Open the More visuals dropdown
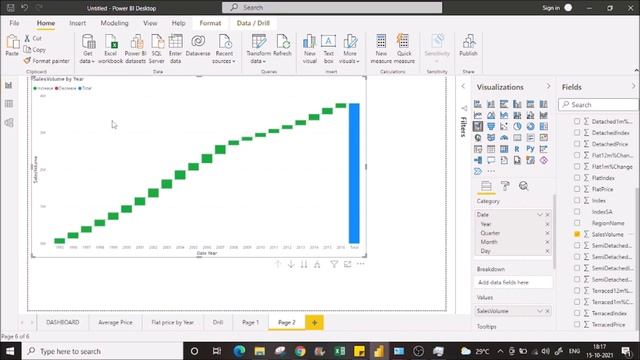This screenshot has height=360, width=640. [349, 49]
